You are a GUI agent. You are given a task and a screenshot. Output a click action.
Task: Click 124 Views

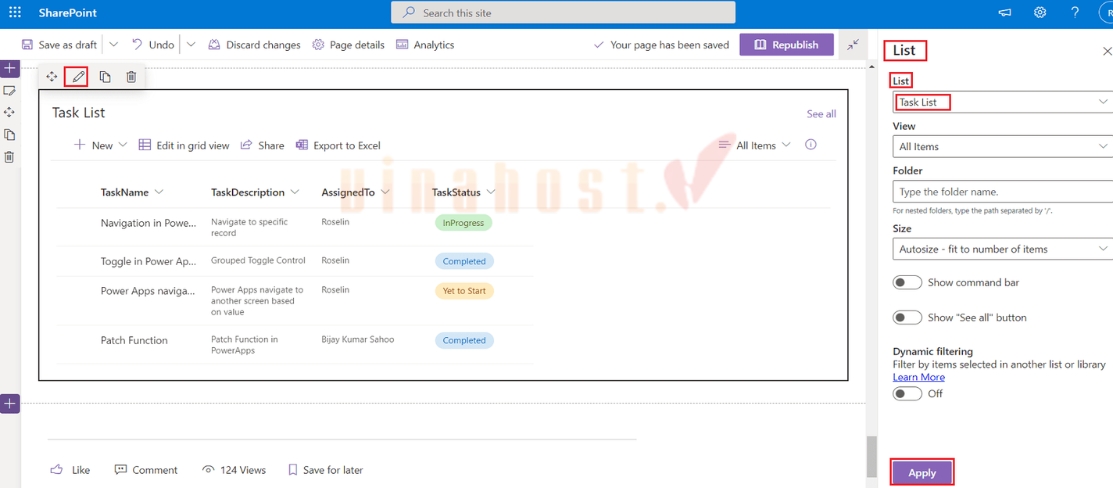[x=234, y=470]
